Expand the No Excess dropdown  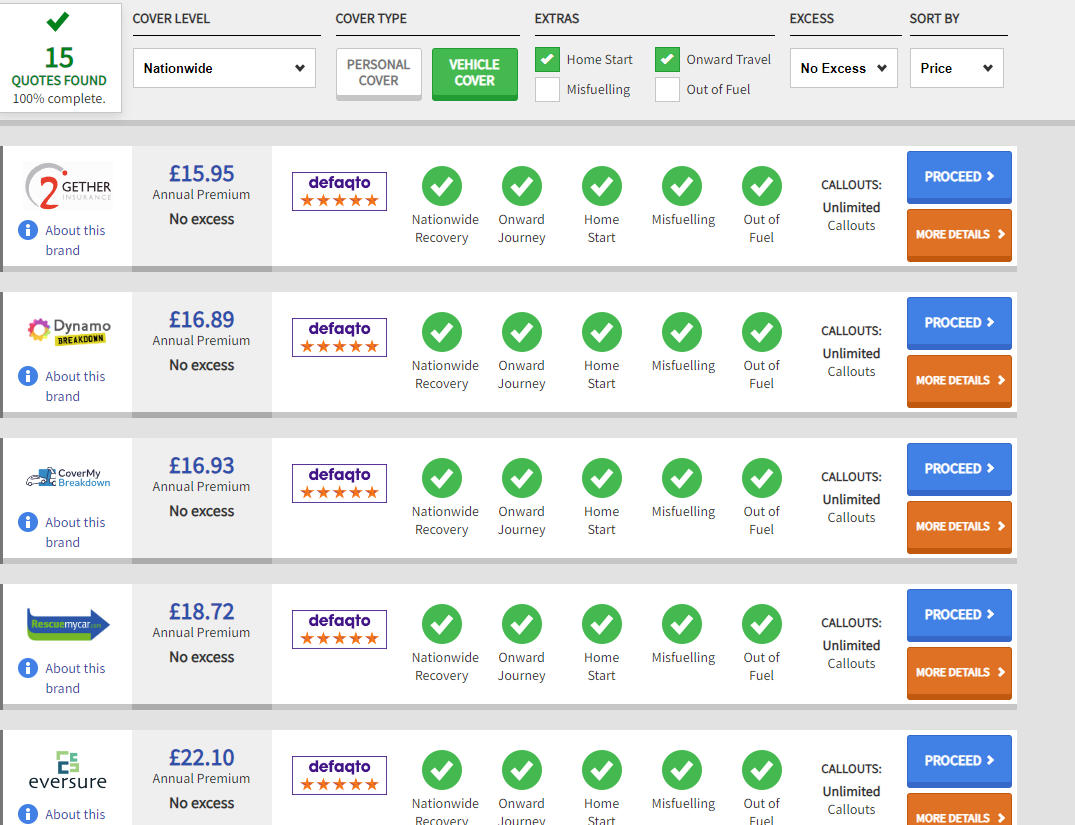click(843, 69)
